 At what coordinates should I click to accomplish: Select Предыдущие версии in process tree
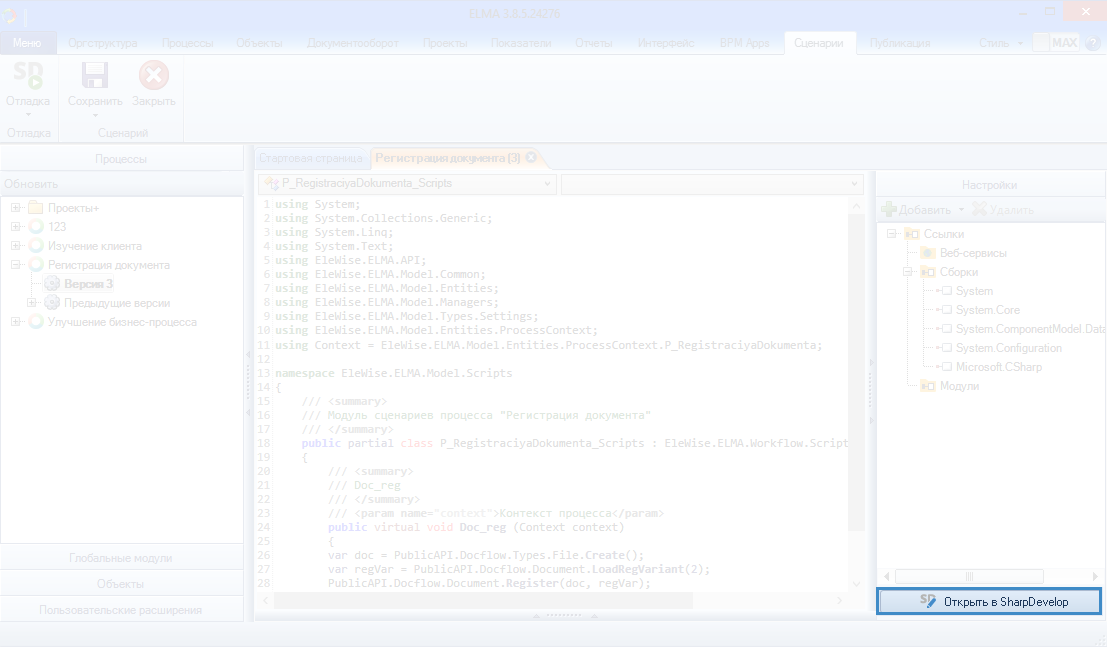click(x=116, y=303)
